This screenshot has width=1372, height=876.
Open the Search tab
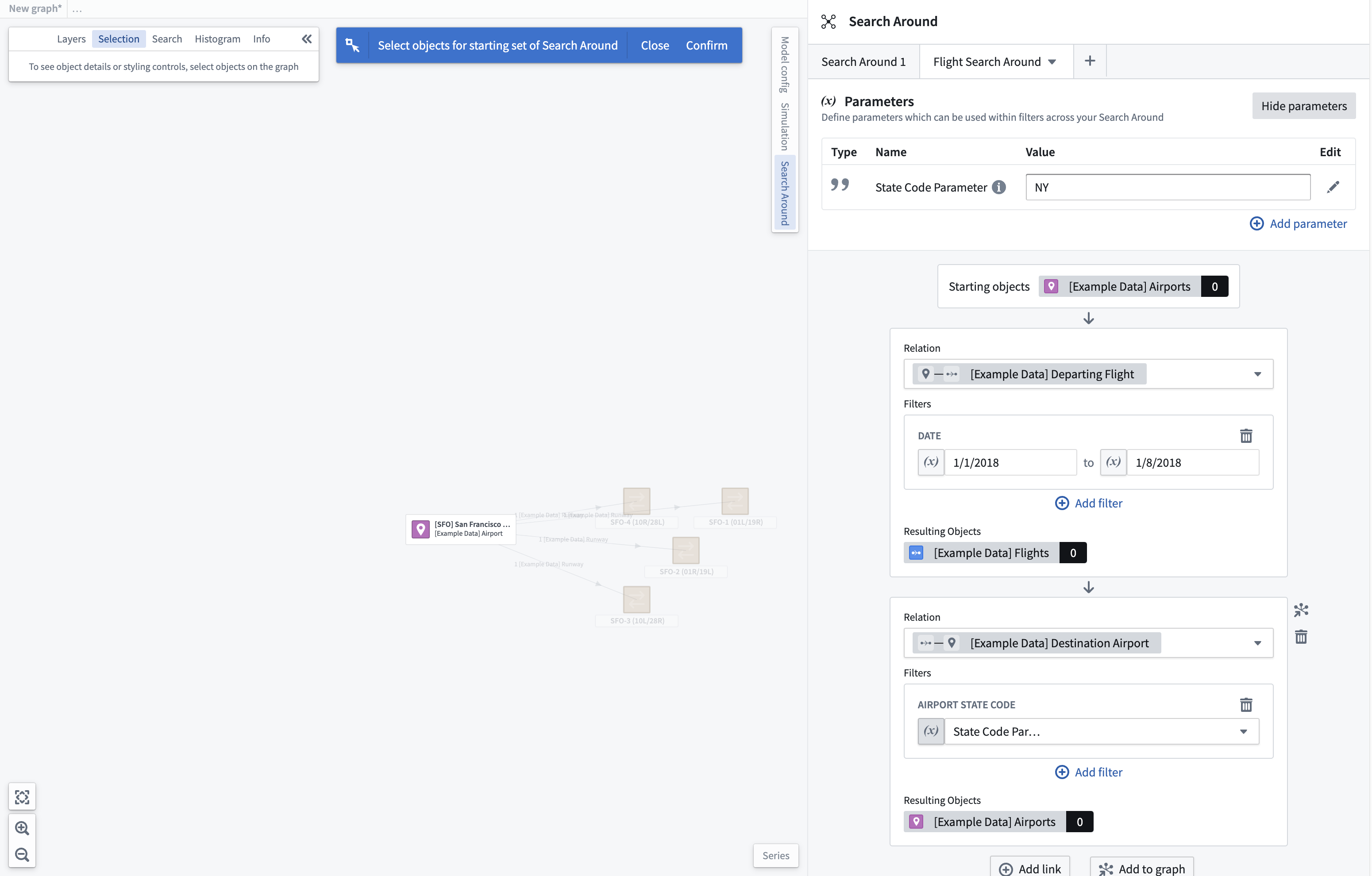tap(167, 39)
